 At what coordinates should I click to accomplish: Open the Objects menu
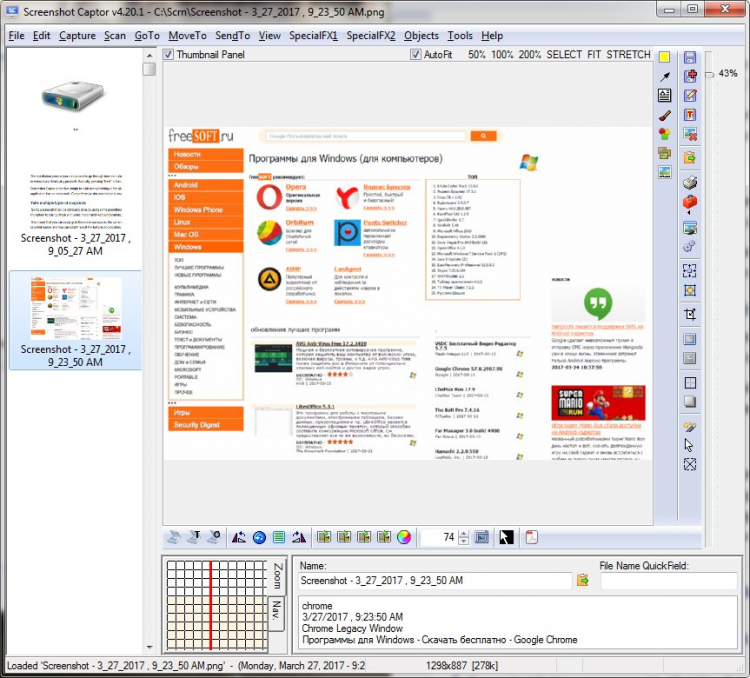click(421, 35)
